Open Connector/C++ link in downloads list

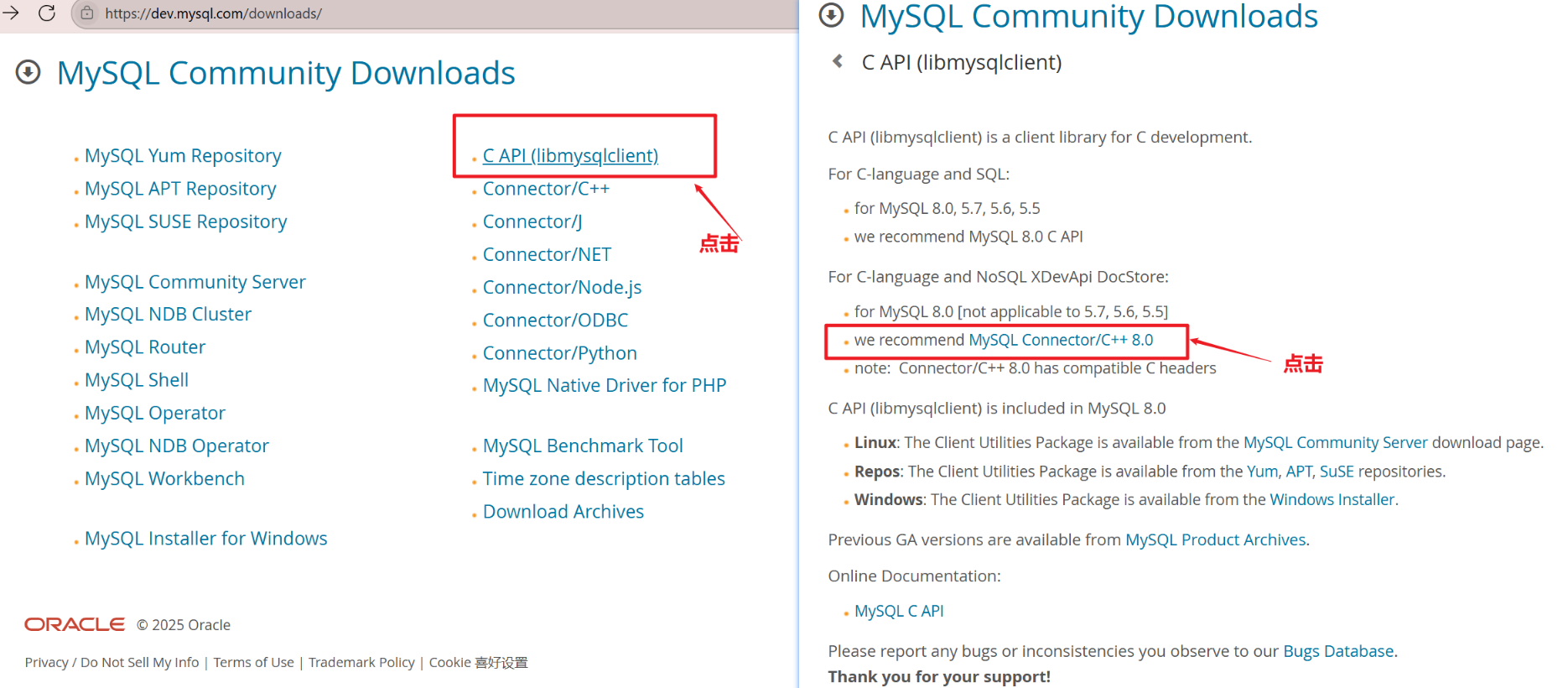[546, 189]
